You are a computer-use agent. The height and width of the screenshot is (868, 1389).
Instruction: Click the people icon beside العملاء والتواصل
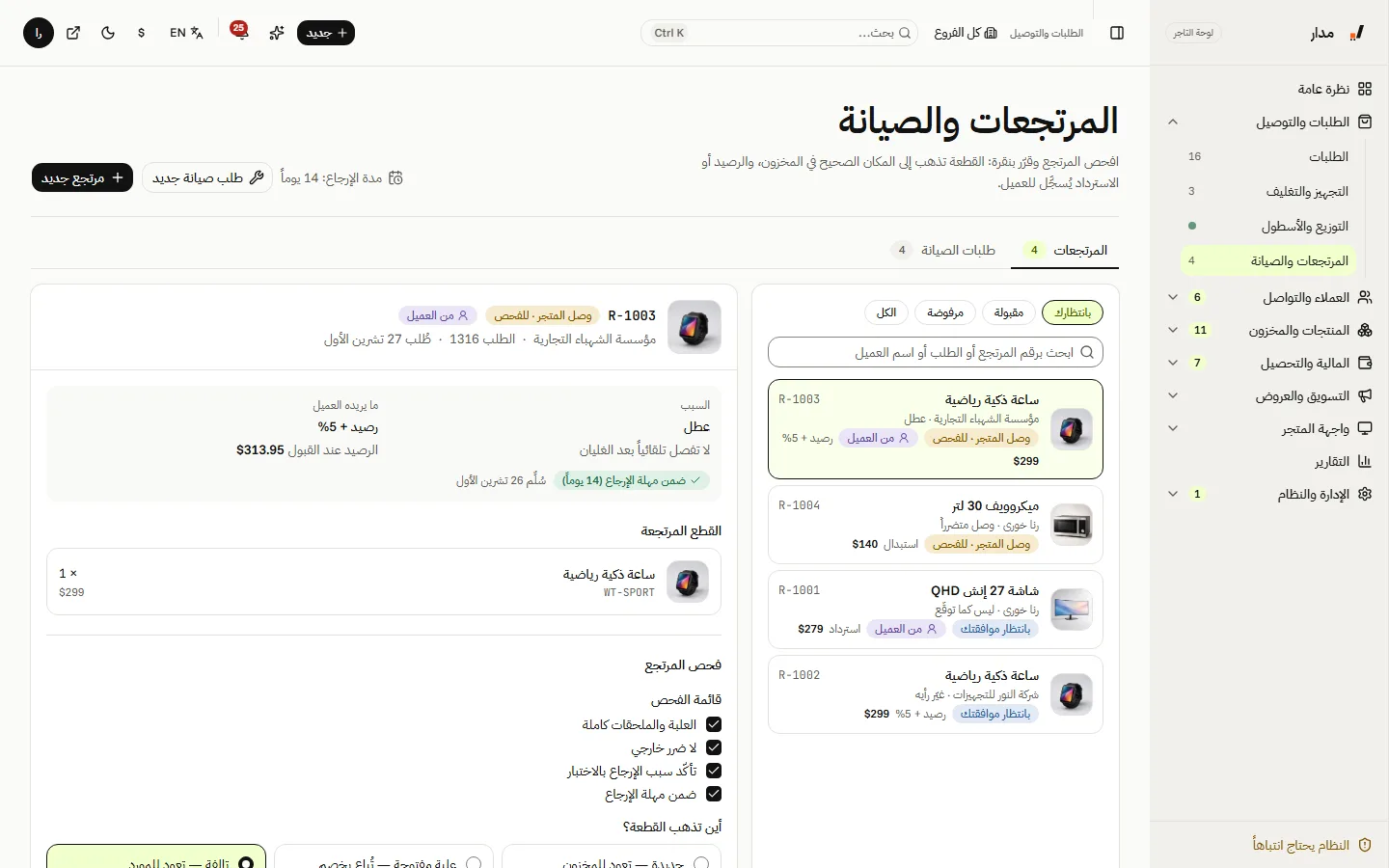point(1365,298)
